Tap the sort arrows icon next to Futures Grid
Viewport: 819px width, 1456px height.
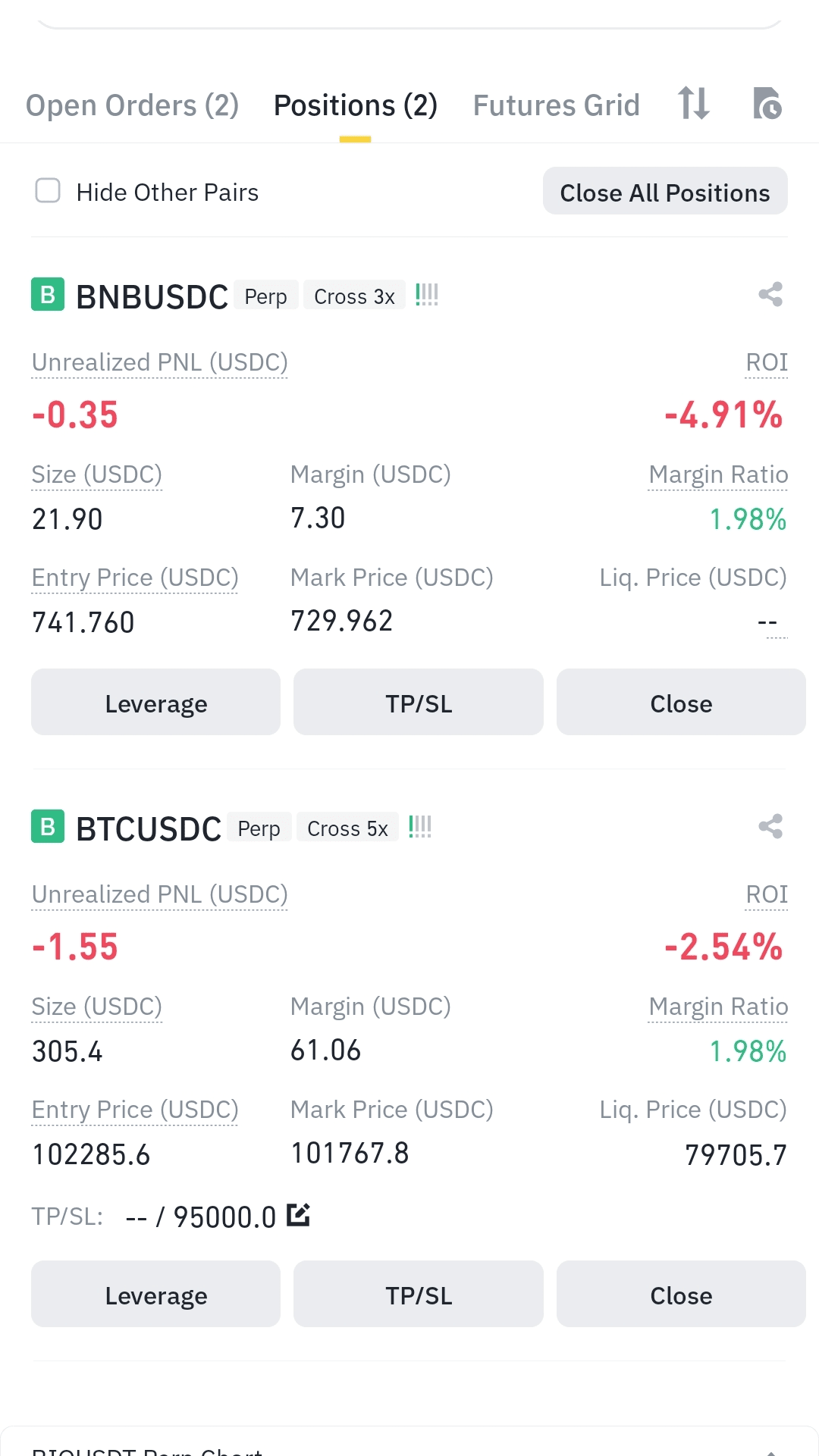coord(694,103)
